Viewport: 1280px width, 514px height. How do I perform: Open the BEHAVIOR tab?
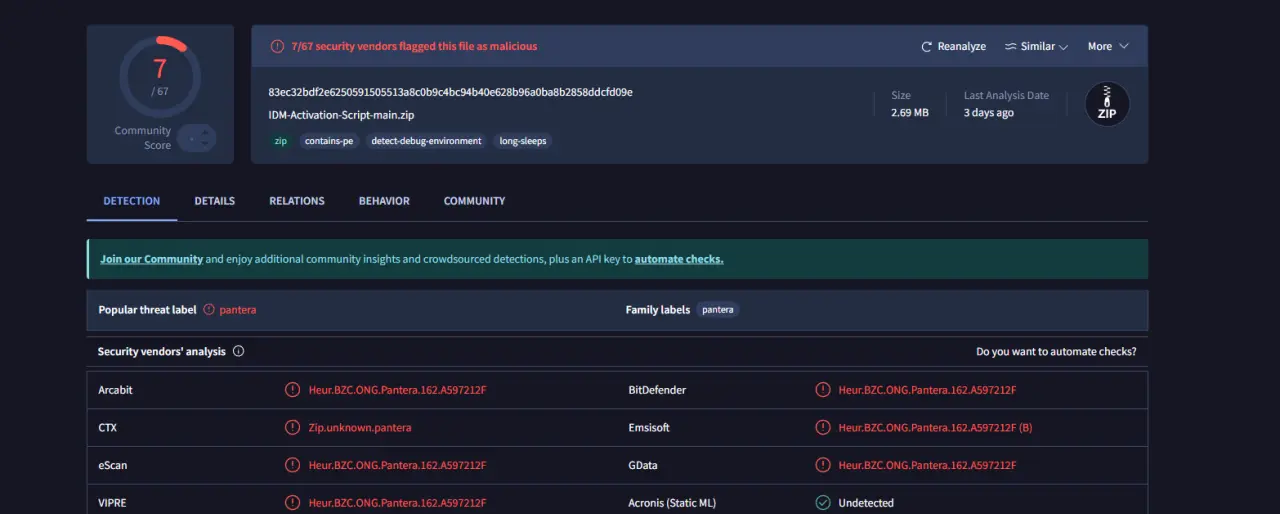coord(384,201)
